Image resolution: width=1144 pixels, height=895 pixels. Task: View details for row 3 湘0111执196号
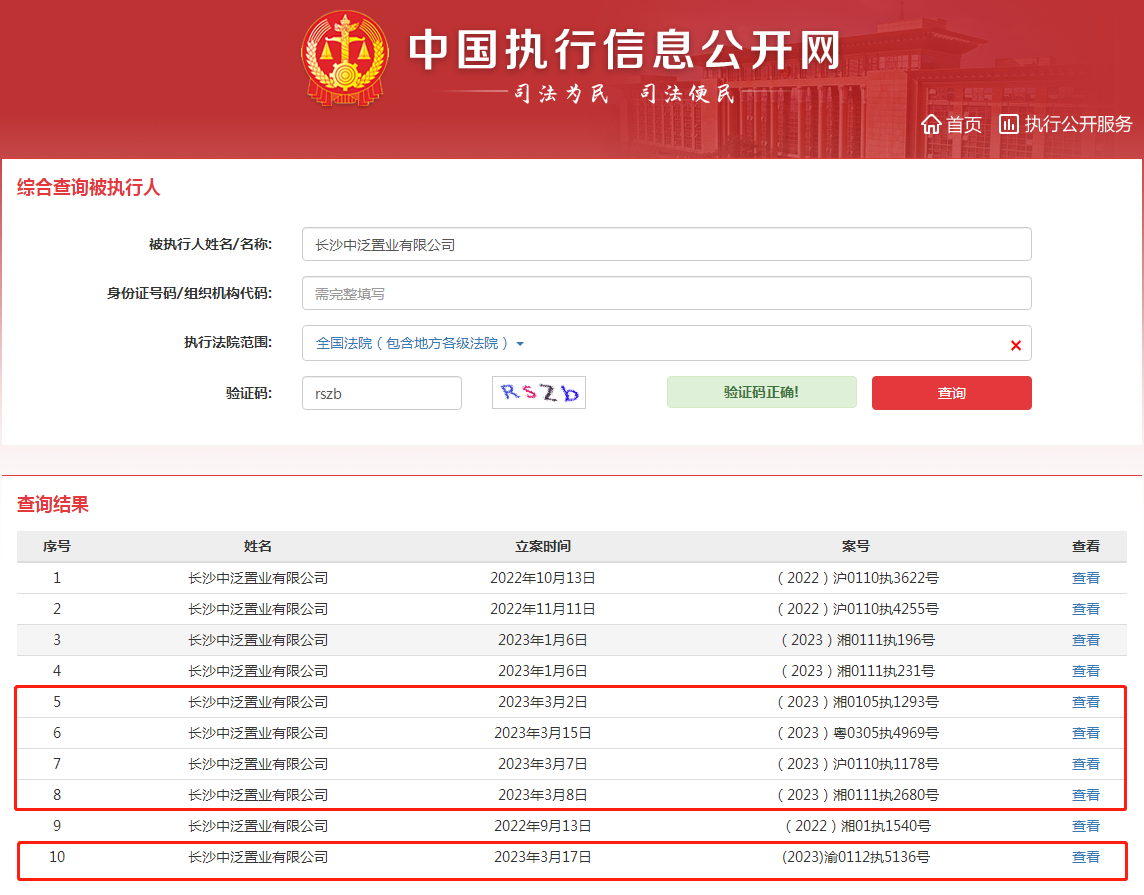pos(1085,640)
